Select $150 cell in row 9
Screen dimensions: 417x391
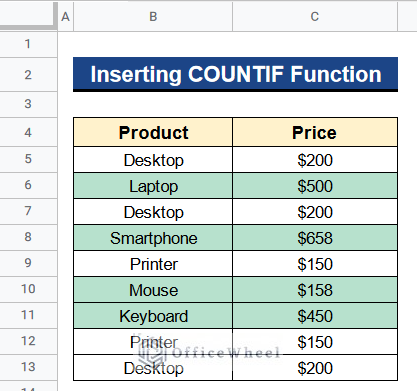315,264
